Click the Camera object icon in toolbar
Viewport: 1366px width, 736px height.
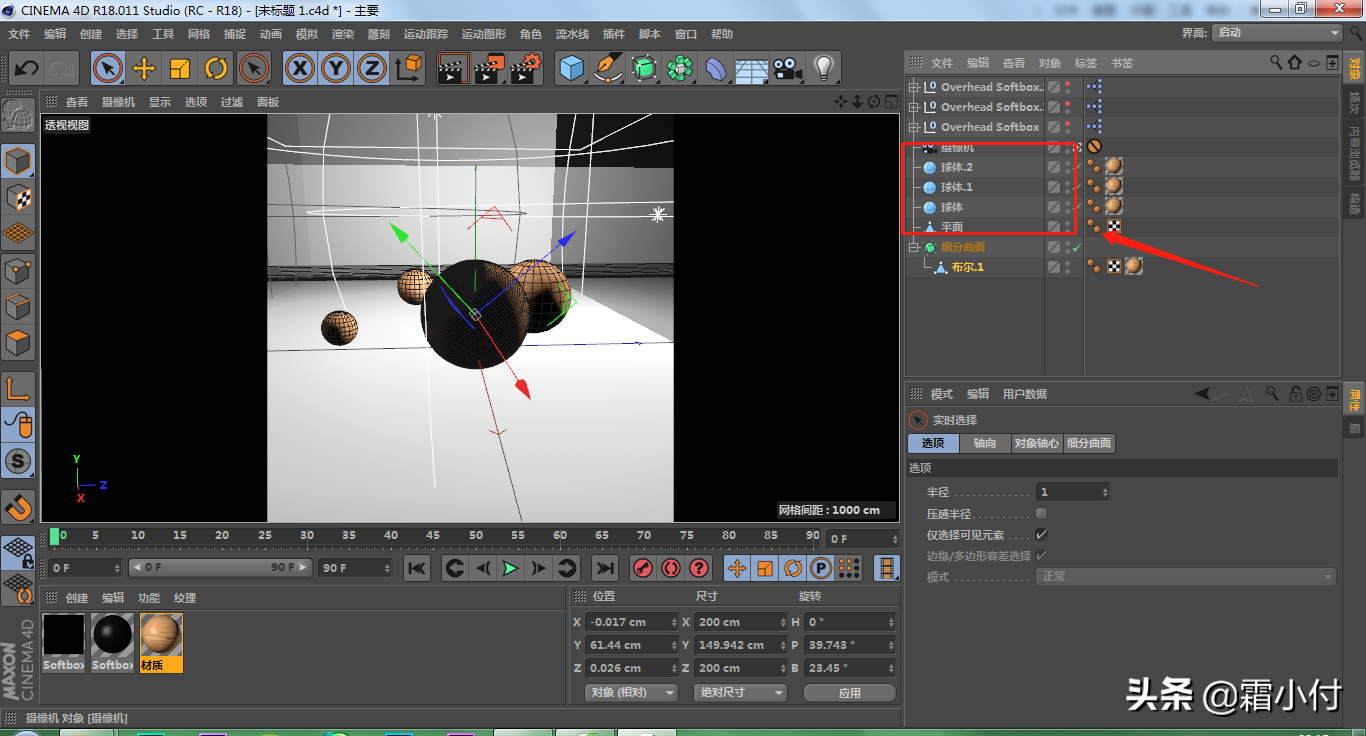pyautogui.click(x=787, y=68)
